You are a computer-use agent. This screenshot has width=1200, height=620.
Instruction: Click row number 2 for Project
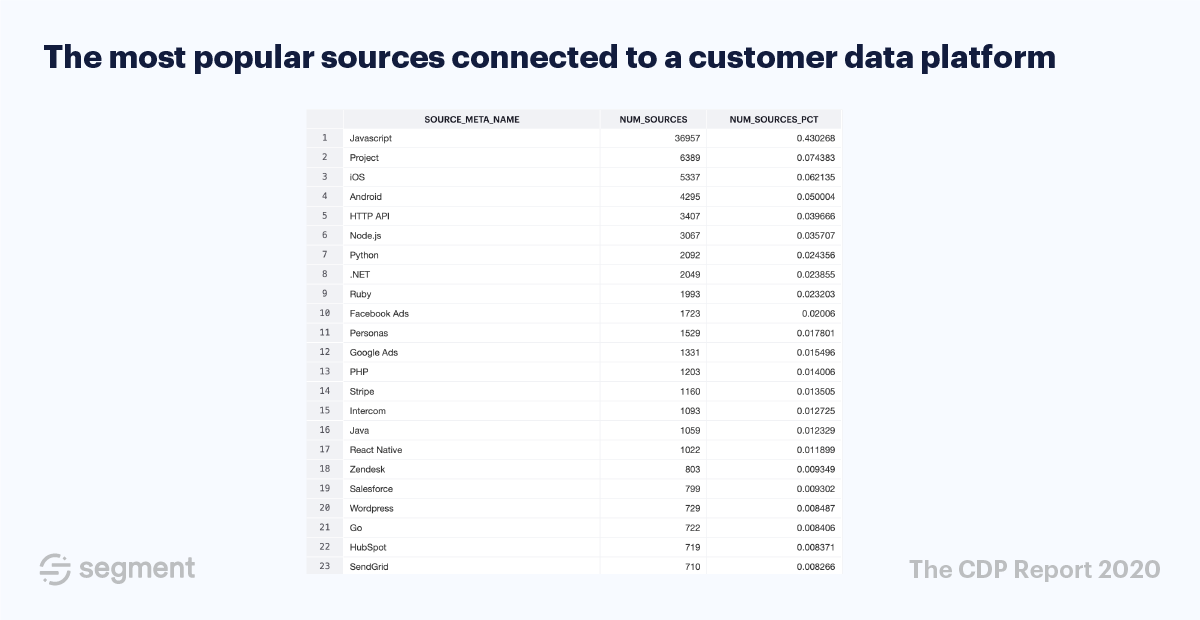pyautogui.click(x=325, y=158)
